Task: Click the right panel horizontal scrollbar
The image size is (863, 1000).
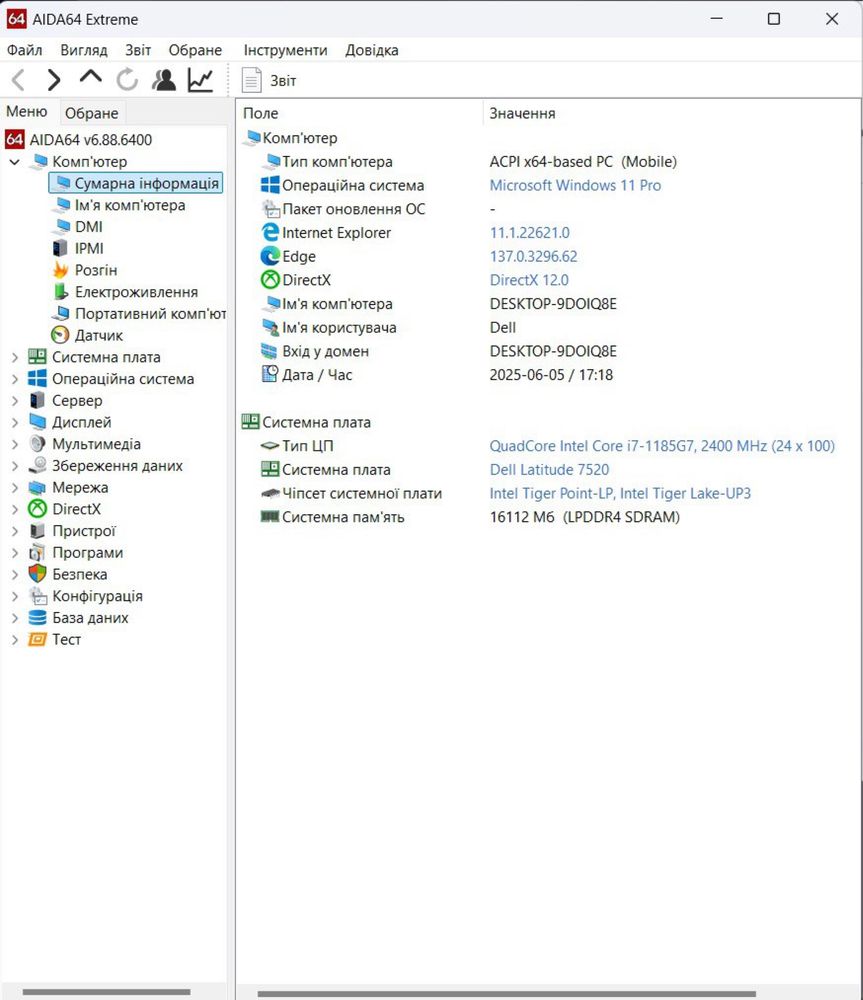Action: point(506,994)
